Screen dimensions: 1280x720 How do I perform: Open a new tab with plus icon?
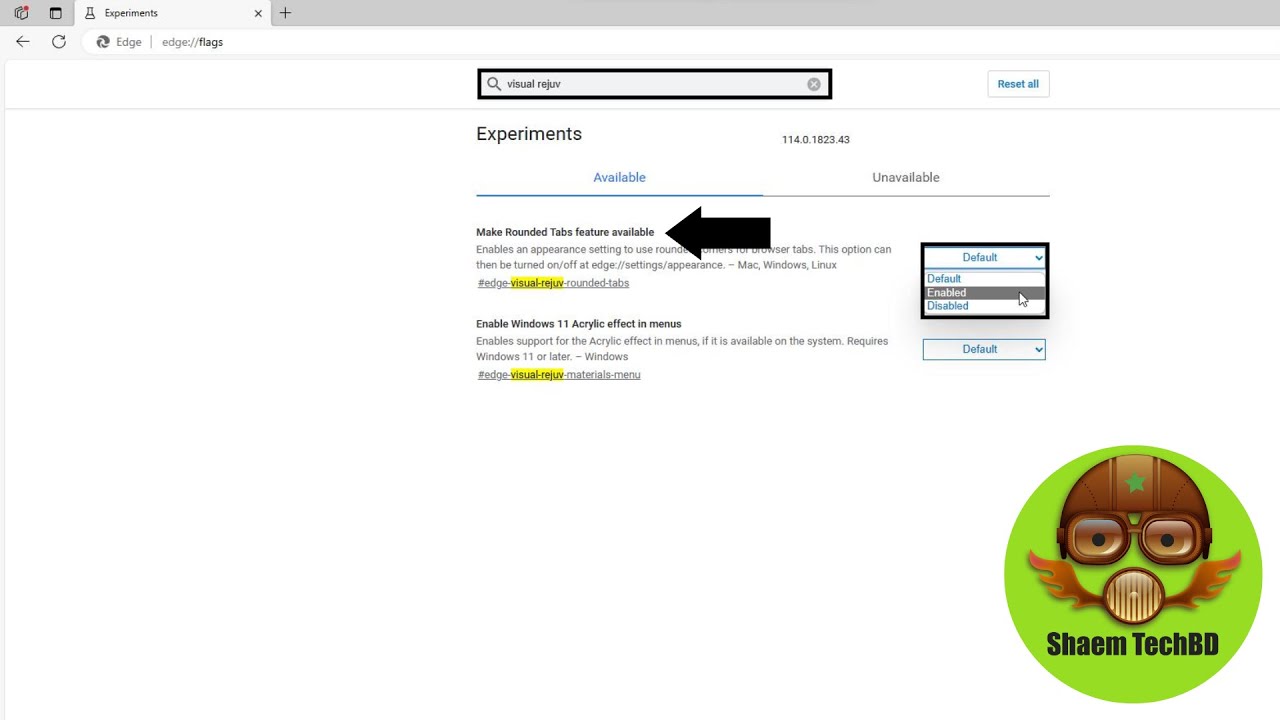point(285,13)
